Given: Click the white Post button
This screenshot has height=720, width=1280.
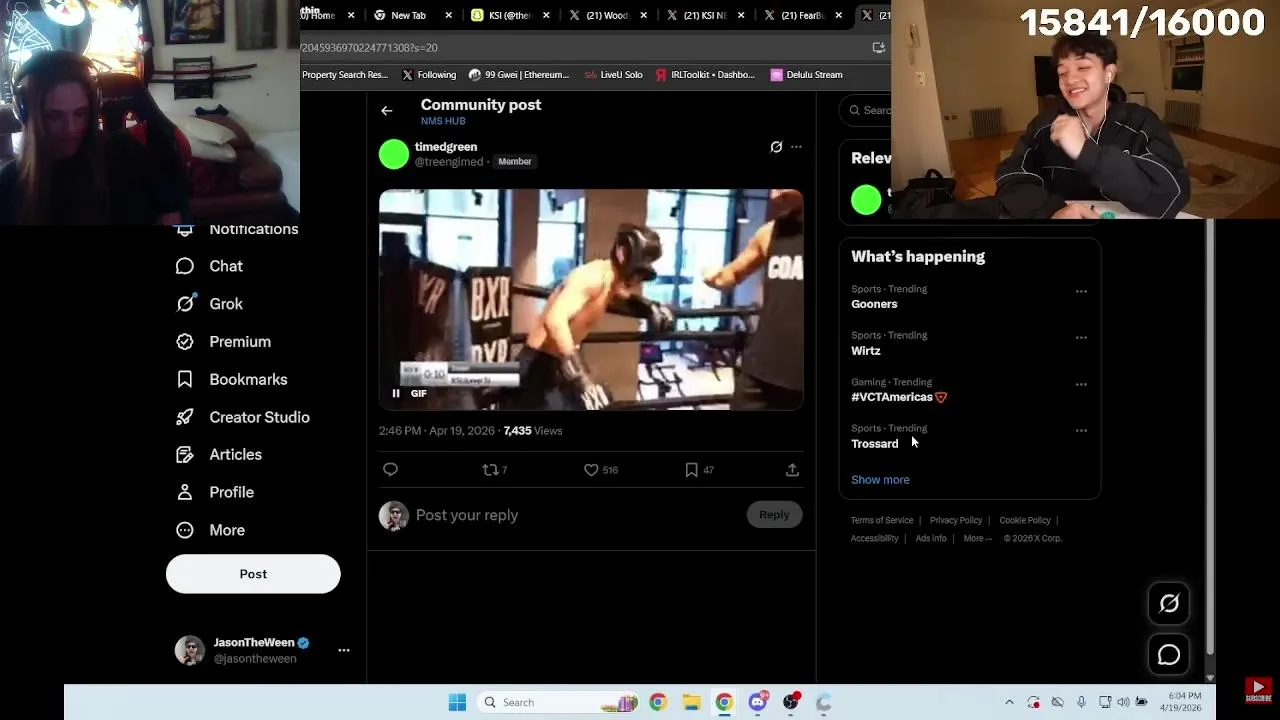Looking at the screenshot, I should pyautogui.click(x=253, y=574).
